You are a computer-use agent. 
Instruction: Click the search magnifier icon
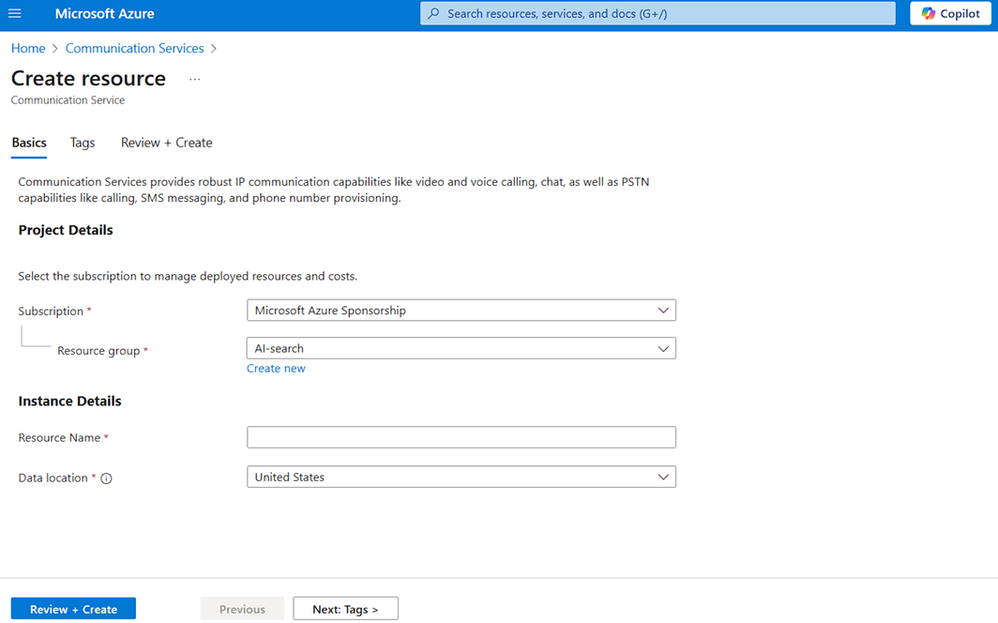tap(433, 13)
